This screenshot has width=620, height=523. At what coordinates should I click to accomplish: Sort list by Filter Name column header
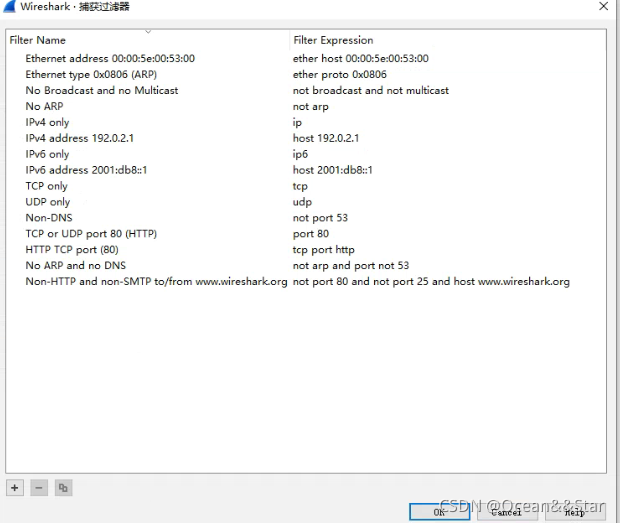(148, 40)
